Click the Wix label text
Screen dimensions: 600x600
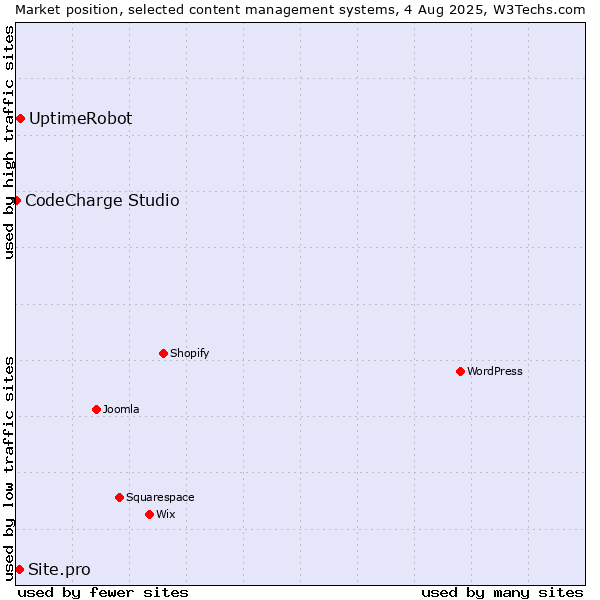pyautogui.click(x=166, y=514)
